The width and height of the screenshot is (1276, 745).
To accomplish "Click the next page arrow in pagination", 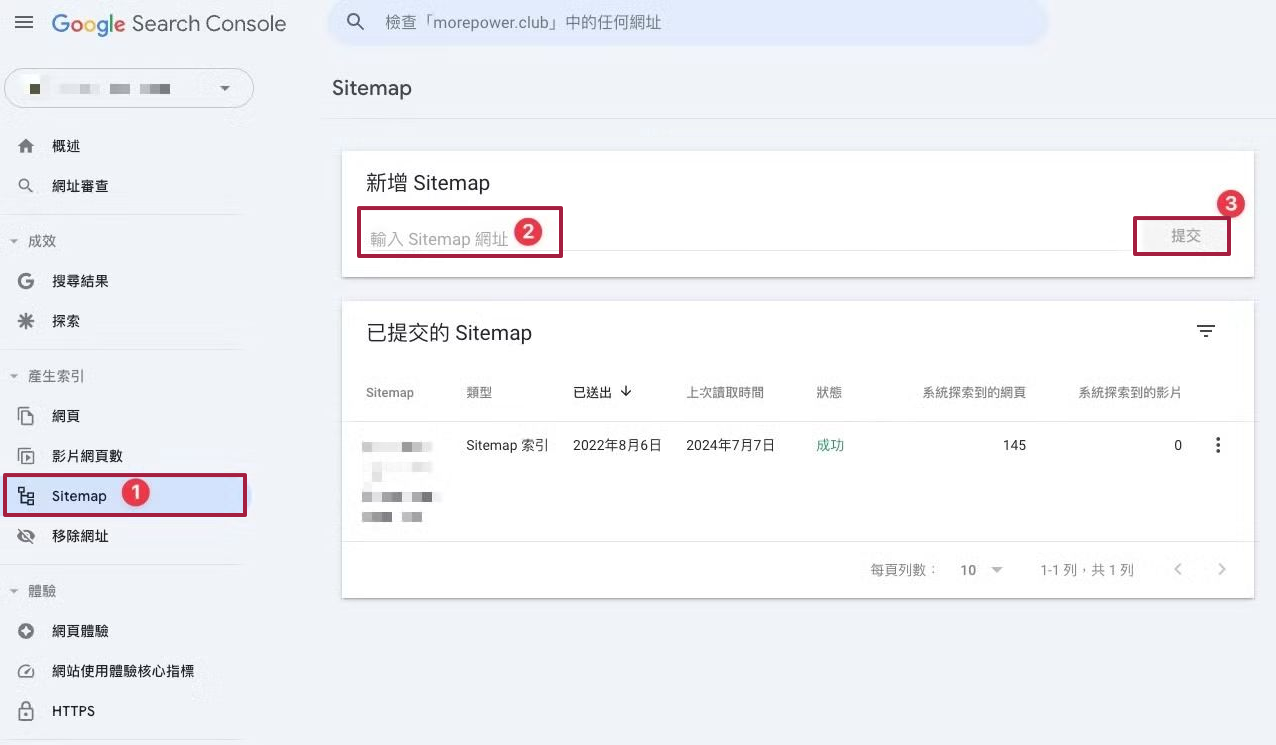I will (1221, 570).
